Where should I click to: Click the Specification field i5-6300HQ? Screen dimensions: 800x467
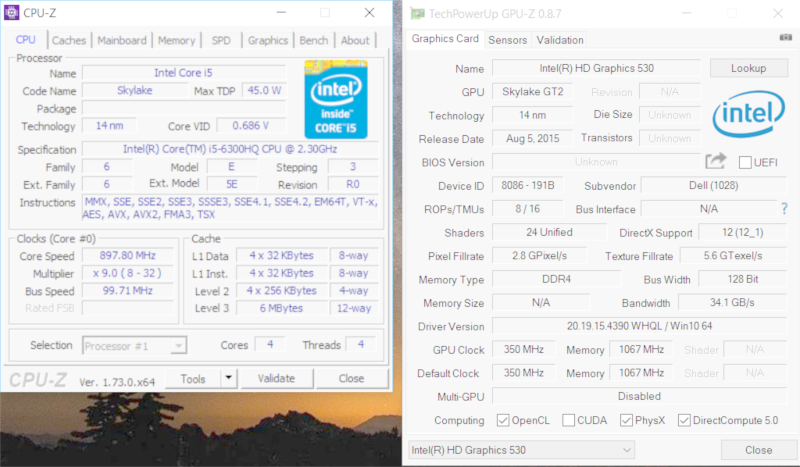[x=230, y=149]
